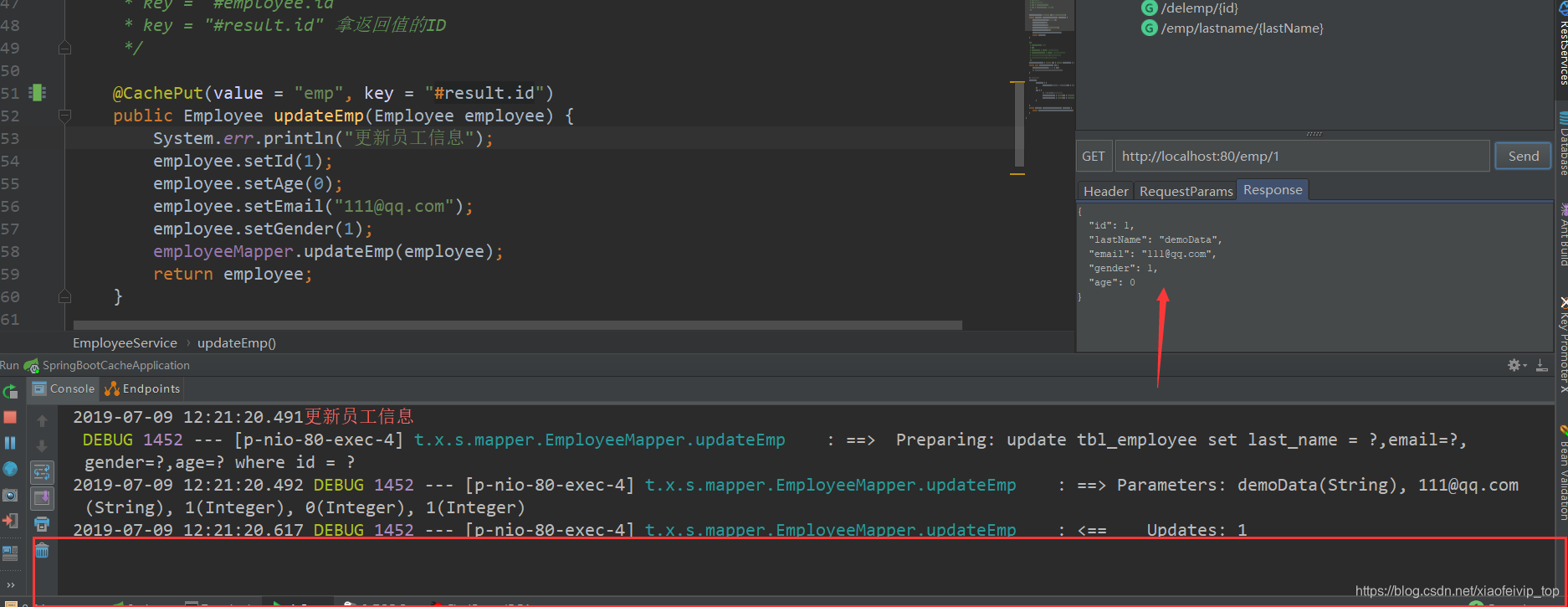The height and width of the screenshot is (607, 1568).
Task: Send the HTTP request
Action: [x=1523, y=156]
